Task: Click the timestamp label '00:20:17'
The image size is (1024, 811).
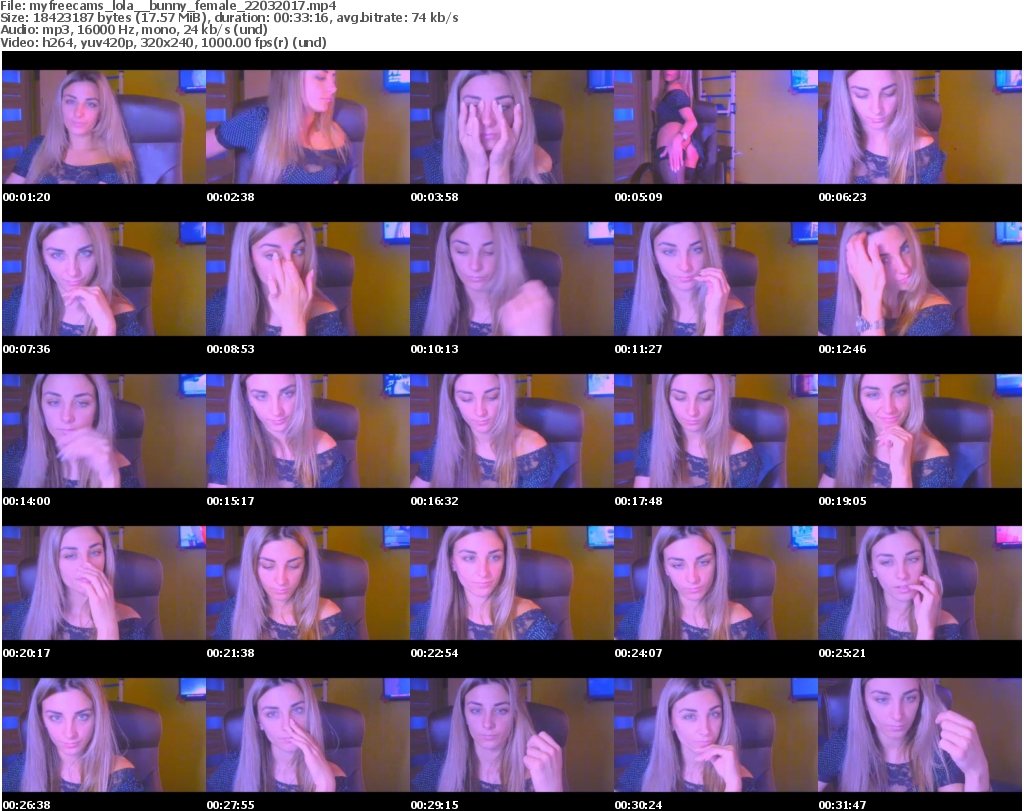Action: tap(26, 653)
